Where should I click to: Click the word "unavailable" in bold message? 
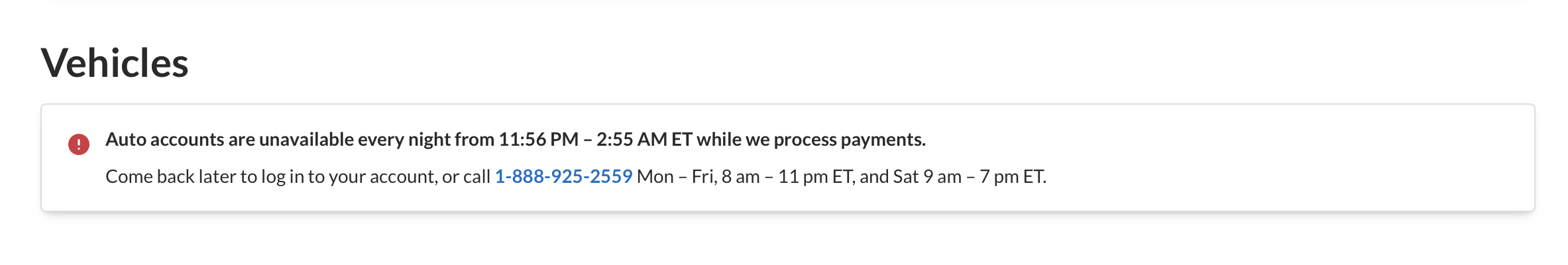click(307, 139)
